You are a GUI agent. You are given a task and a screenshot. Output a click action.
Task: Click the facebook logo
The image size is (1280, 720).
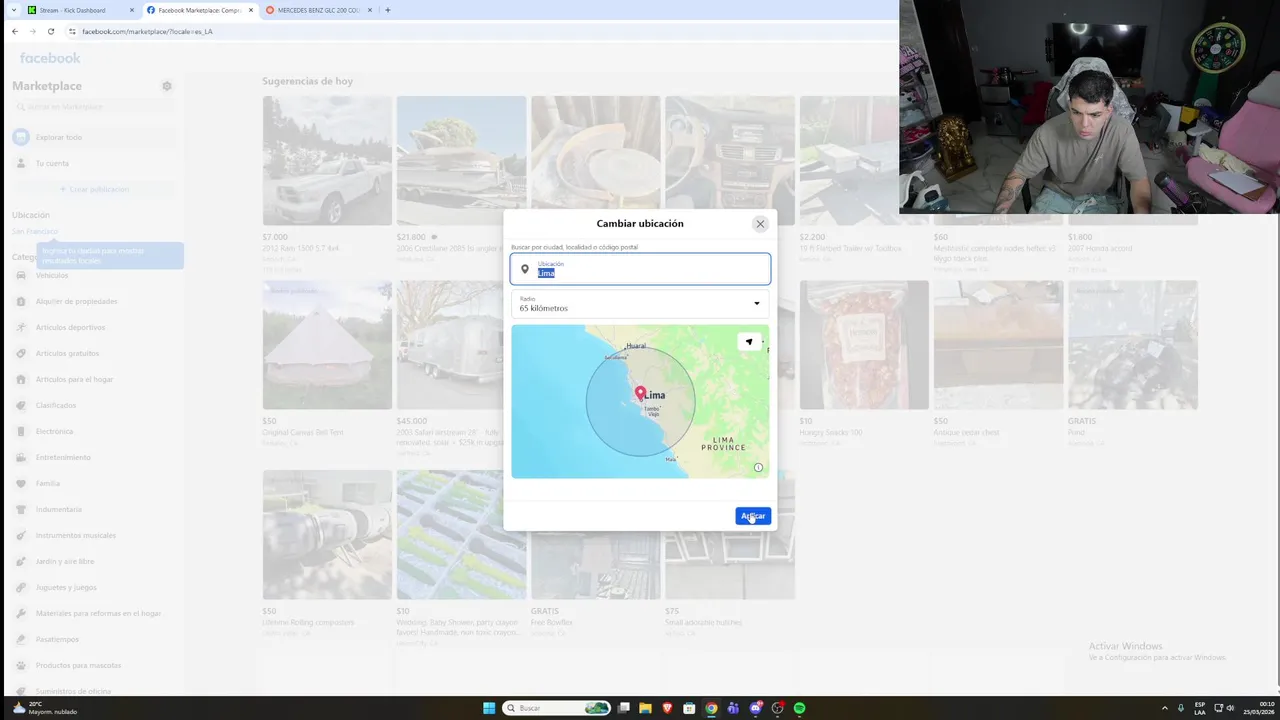pos(50,58)
